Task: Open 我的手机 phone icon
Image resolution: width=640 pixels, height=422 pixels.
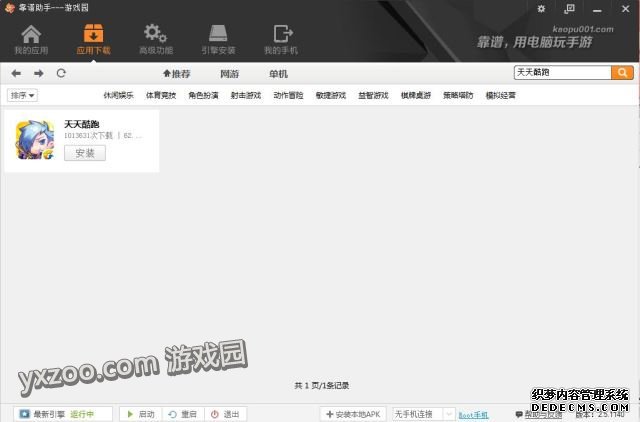Action: pos(281,40)
